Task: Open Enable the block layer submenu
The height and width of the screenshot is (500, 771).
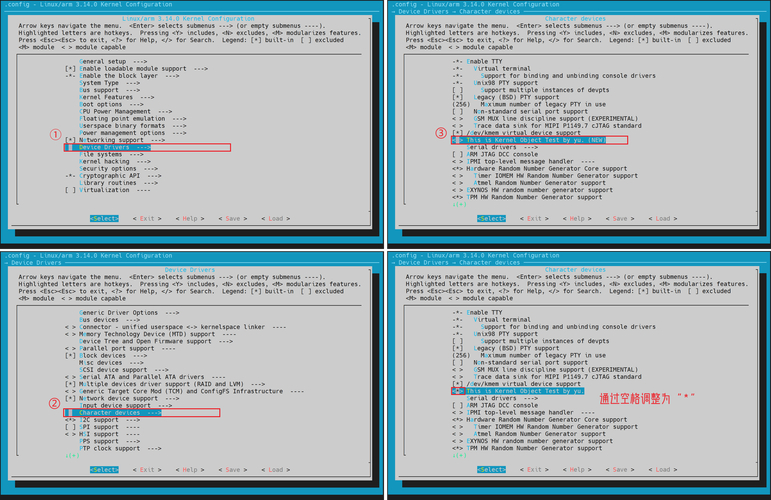Action: 122,76
